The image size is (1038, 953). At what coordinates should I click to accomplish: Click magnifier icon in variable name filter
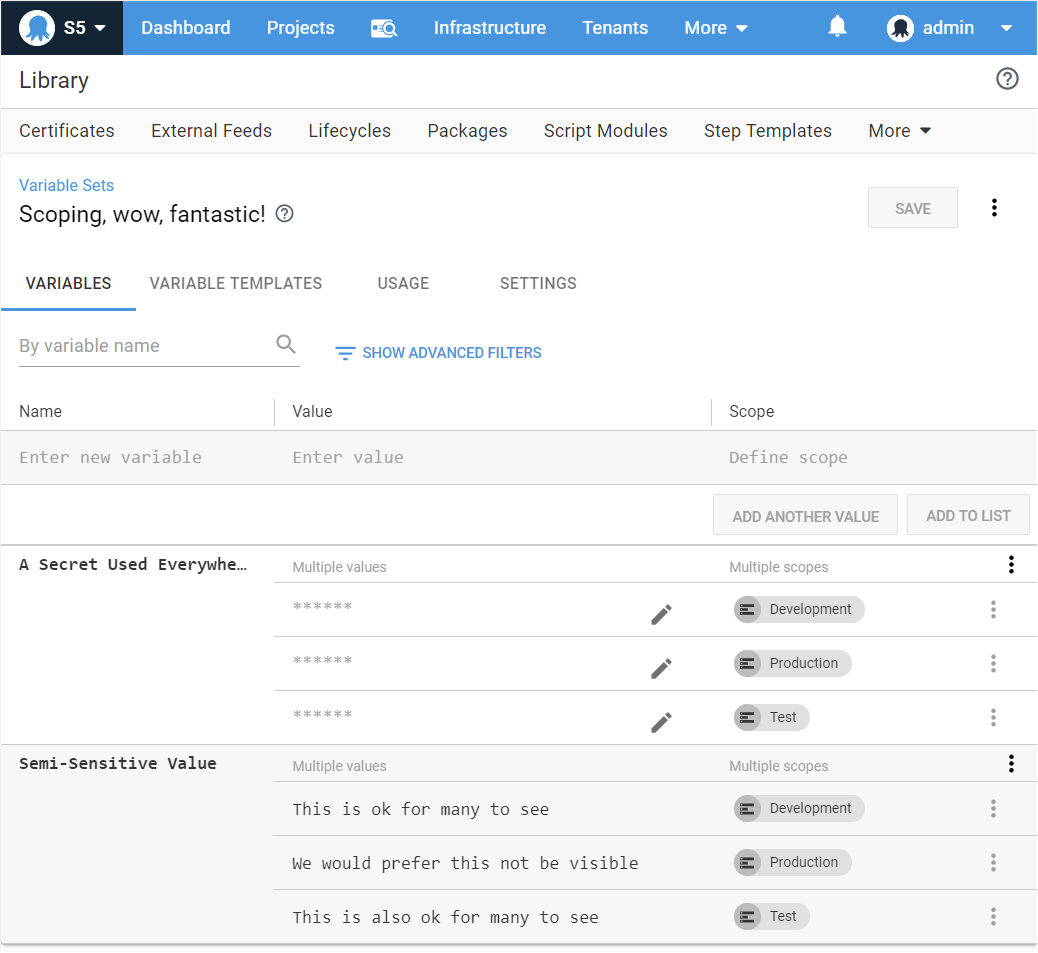coord(286,345)
